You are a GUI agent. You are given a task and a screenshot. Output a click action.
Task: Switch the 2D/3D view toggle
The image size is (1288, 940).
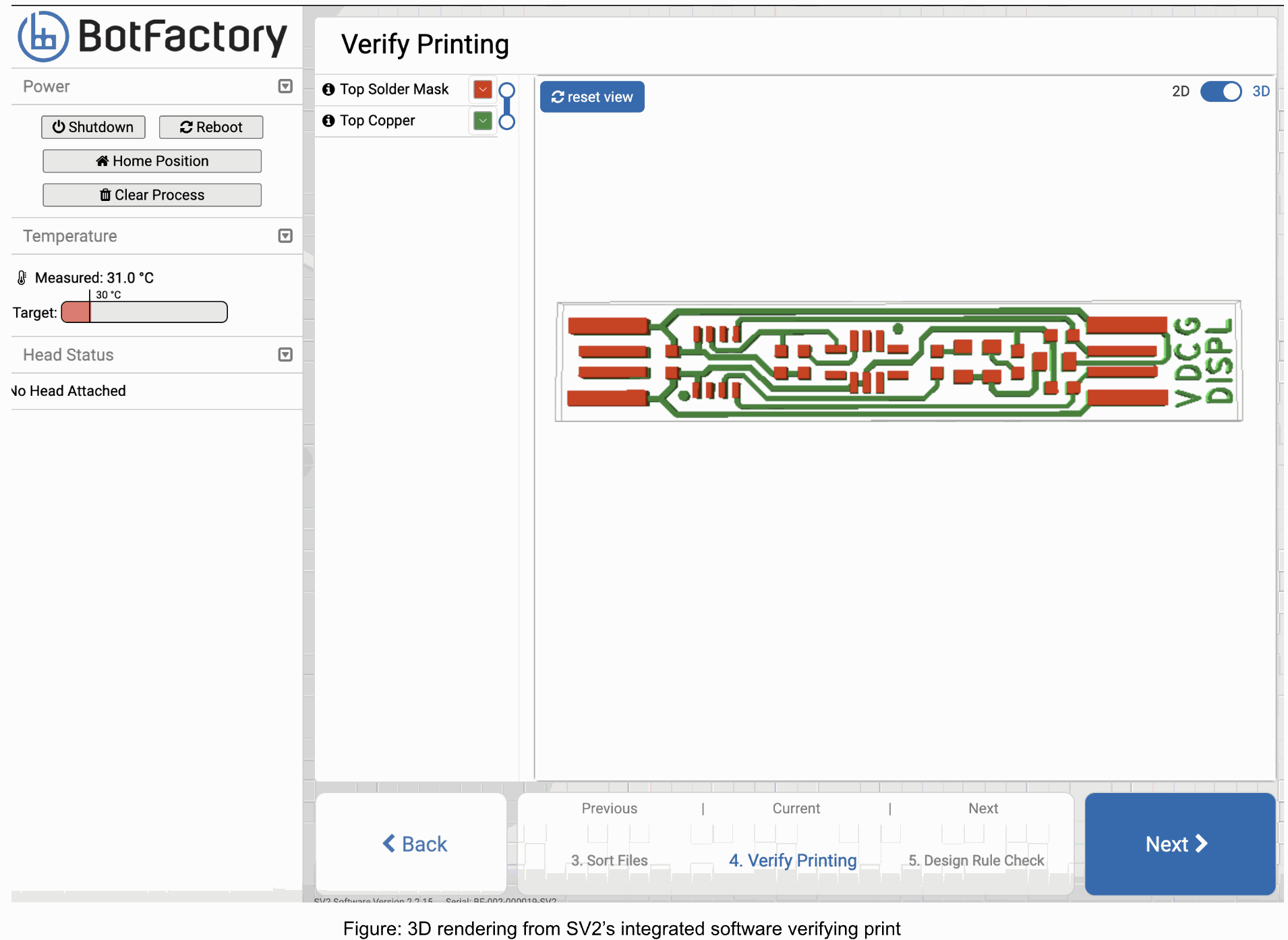[x=1221, y=92]
